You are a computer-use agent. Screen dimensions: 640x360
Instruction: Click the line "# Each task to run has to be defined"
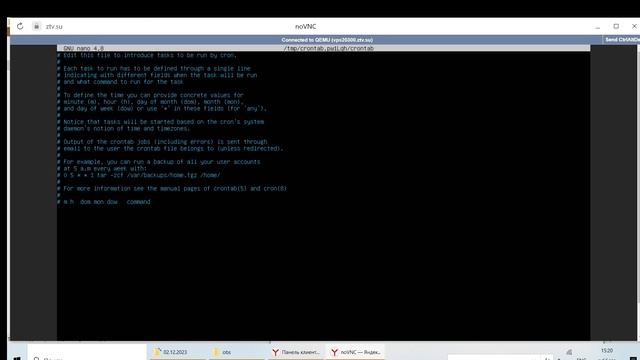(x=154, y=69)
